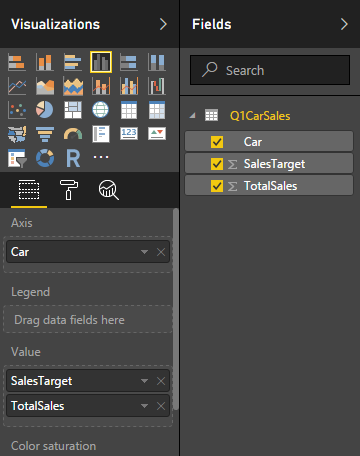Open the Car axis field dropdown

coord(144,252)
